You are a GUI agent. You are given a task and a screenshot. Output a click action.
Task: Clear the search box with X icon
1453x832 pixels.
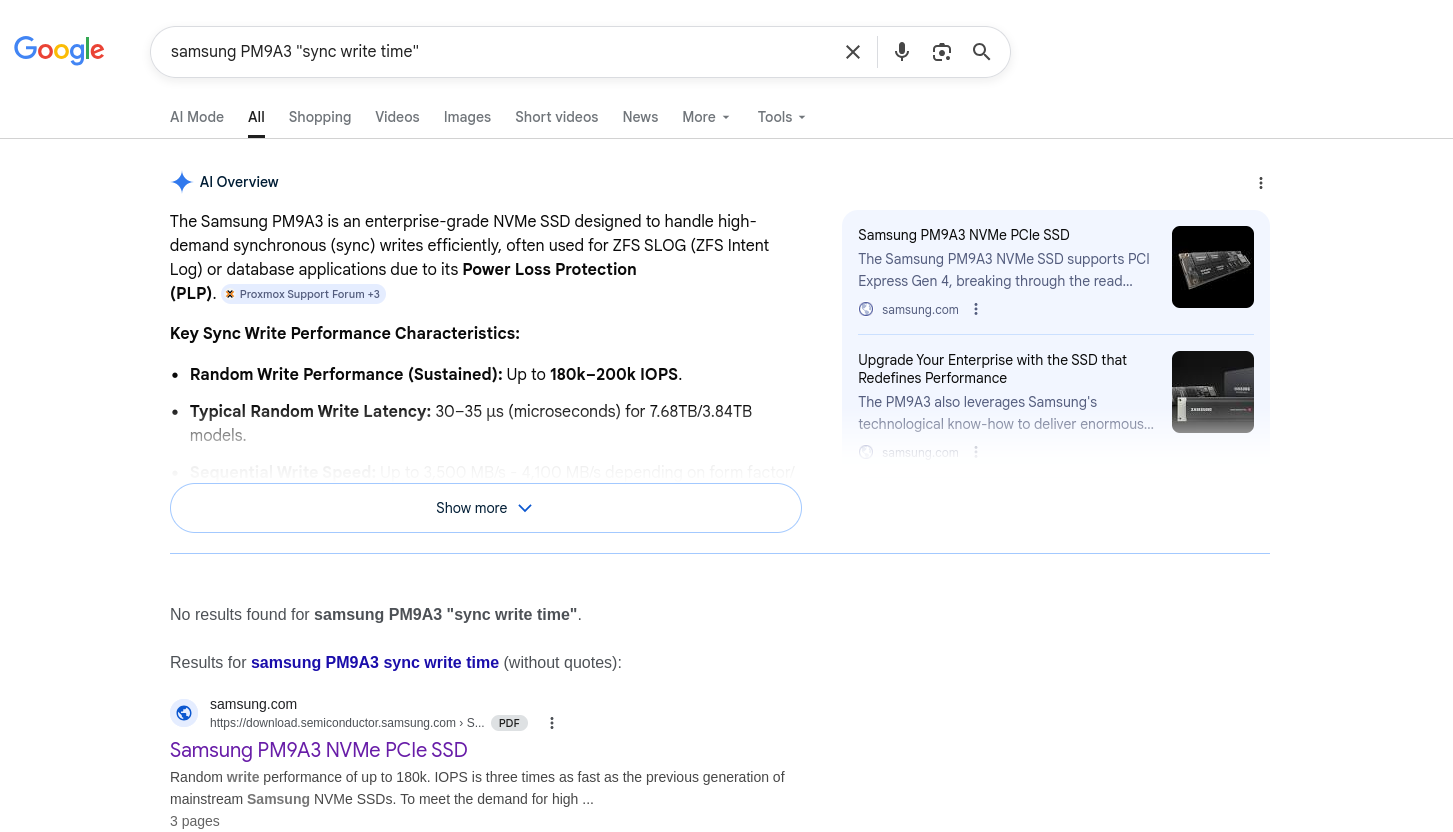click(x=852, y=52)
